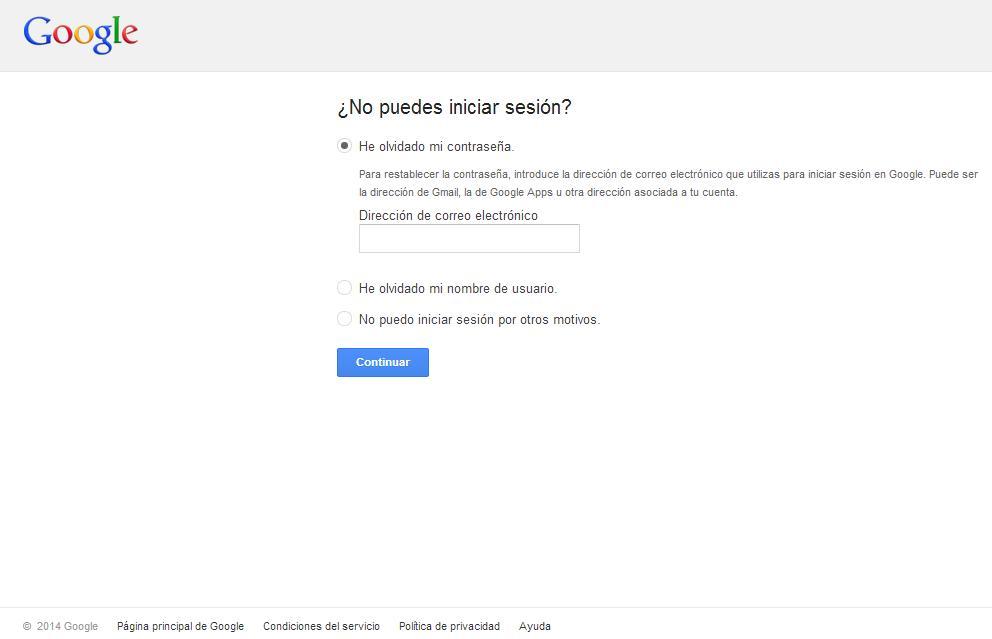Select radio button for 'No puedo iniciar sesión por otros motivos'
The width and height of the screenshot is (992, 639).
pyautogui.click(x=345, y=319)
